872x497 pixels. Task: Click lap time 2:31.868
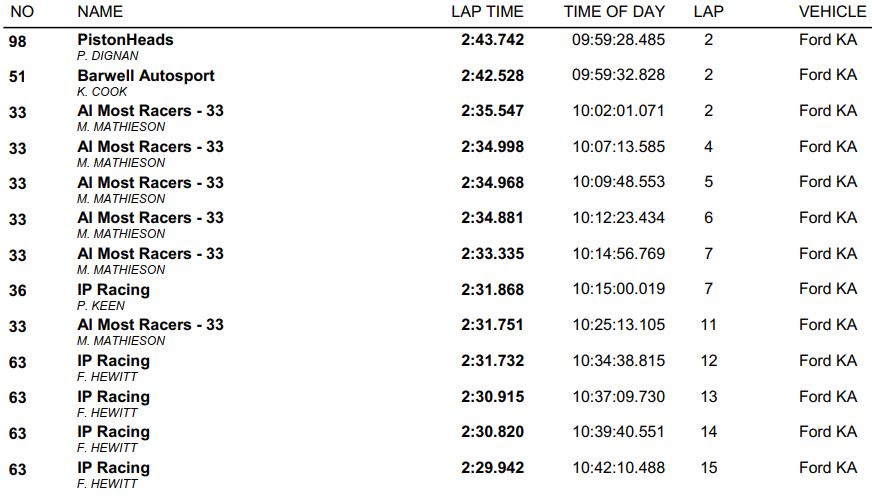492,289
